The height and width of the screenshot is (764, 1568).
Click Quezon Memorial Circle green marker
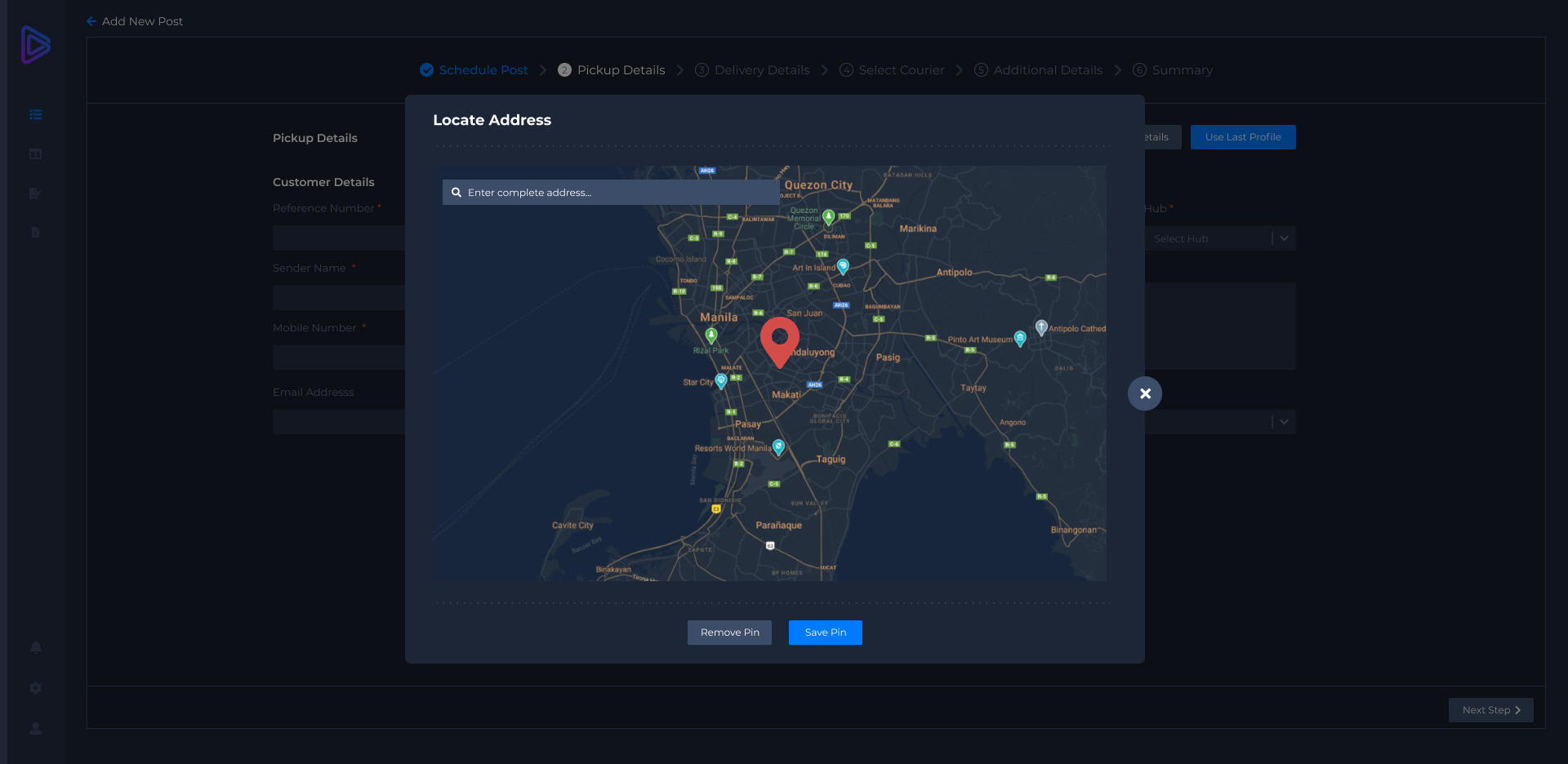(829, 217)
